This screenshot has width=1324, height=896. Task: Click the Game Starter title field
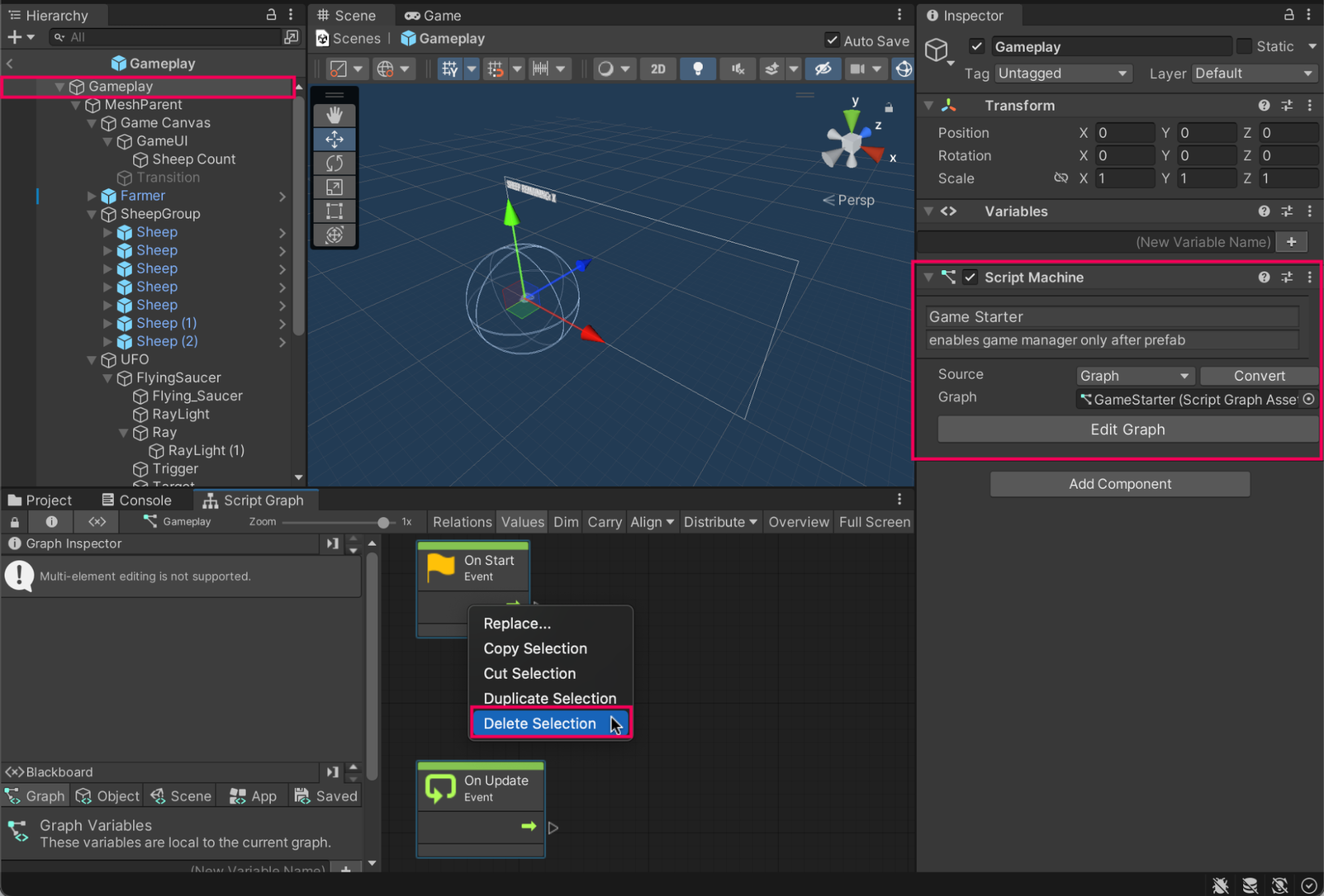point(1111,317)
